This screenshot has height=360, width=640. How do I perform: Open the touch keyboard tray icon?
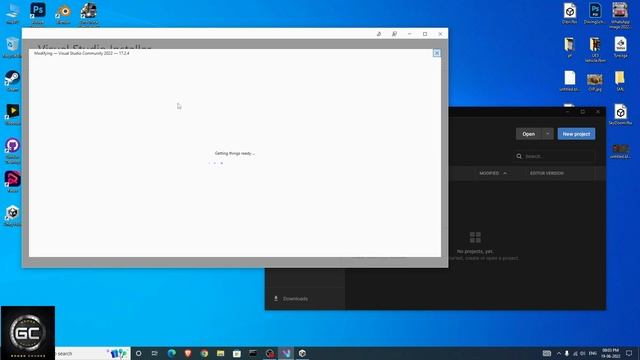tap(547, 353)
